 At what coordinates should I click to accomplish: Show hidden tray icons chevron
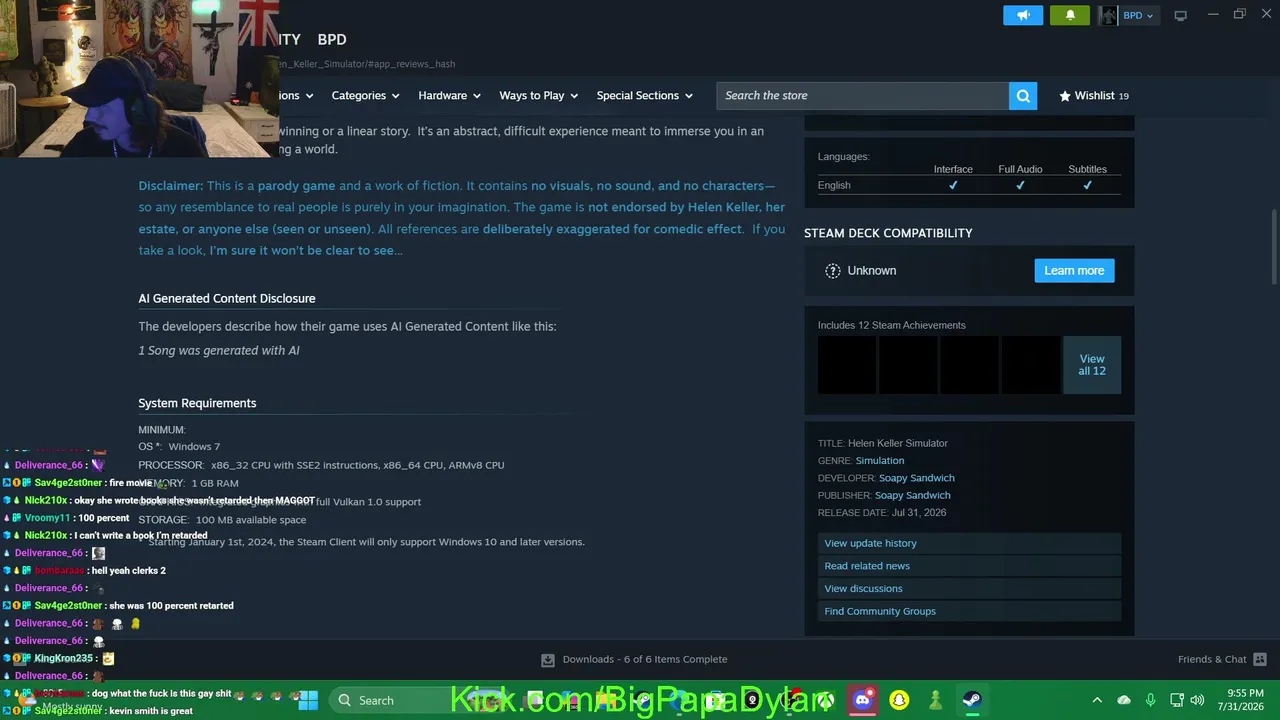point(1097,700)
